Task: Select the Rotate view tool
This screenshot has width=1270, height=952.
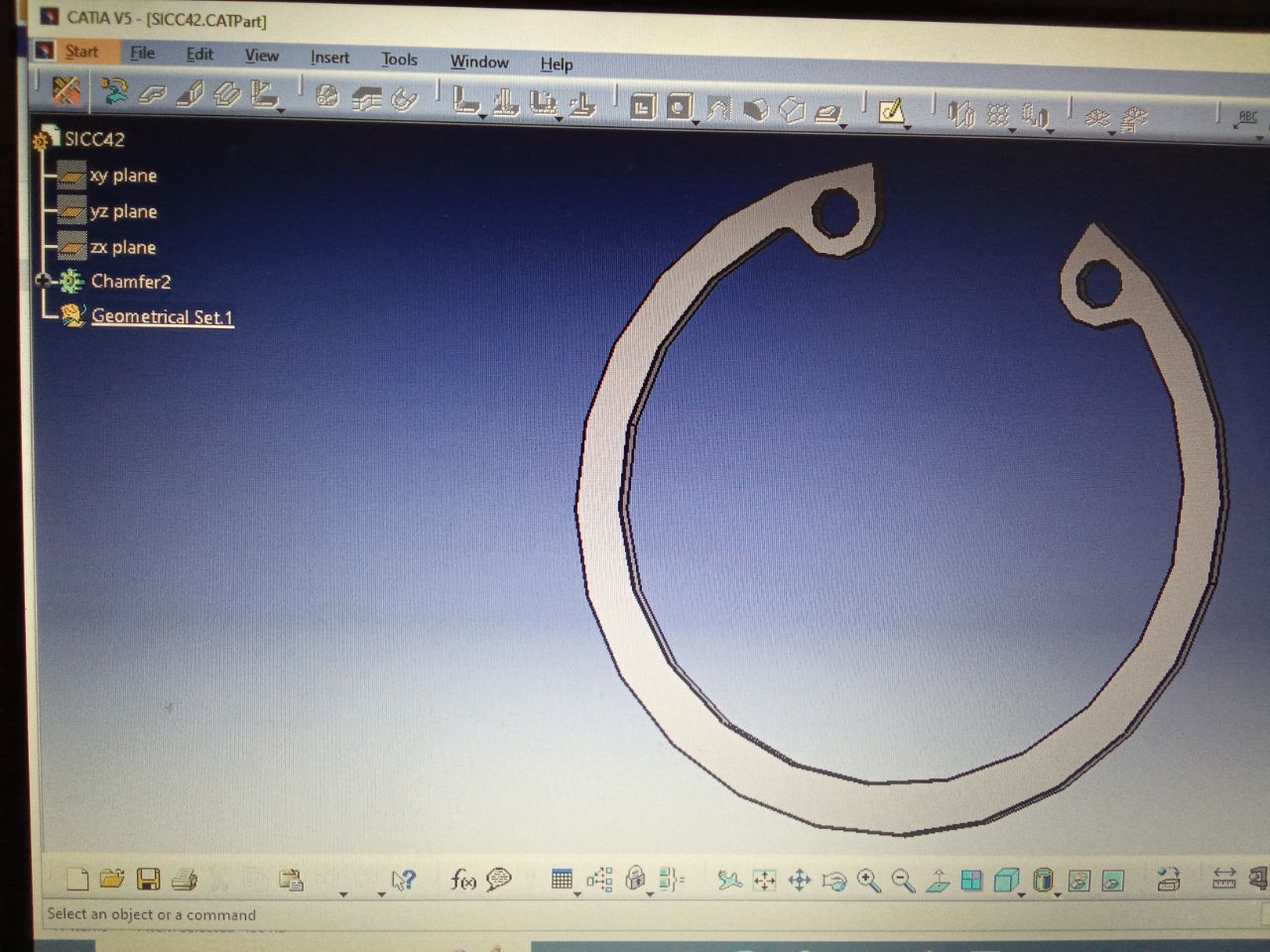Action: [834, 881]
